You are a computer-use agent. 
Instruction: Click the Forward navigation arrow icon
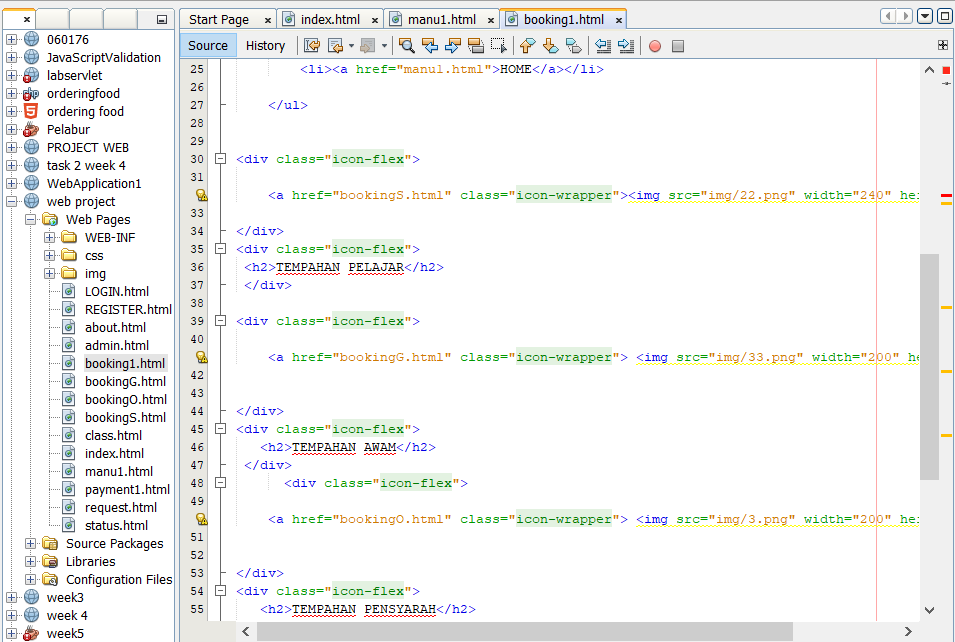tap(369, 46)
